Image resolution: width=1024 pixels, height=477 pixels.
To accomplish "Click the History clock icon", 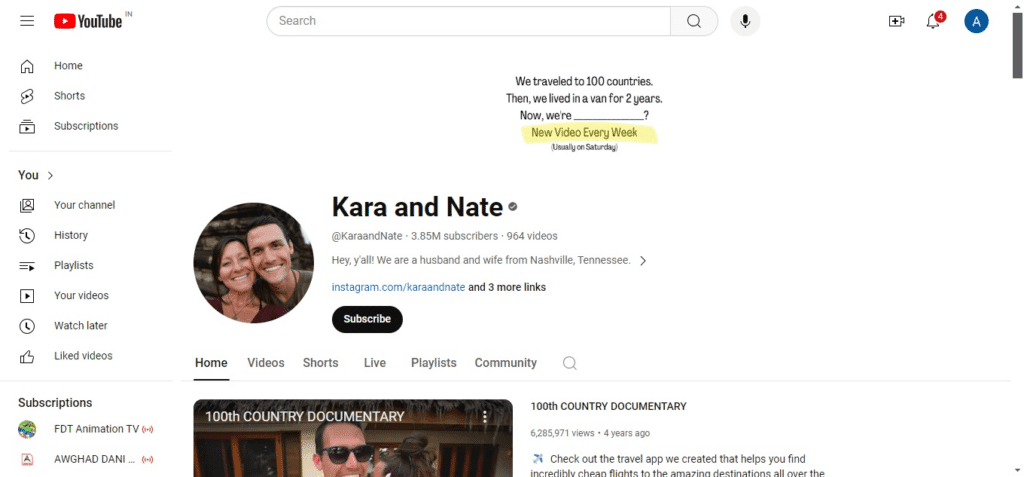I will click(27, 235).
